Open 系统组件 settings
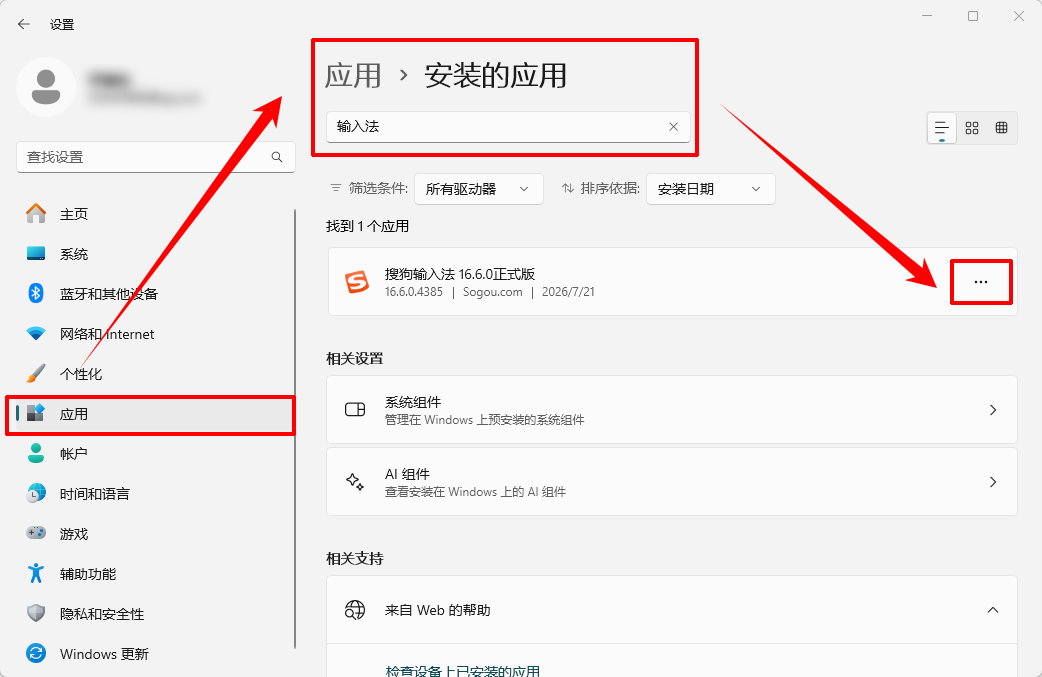1042x677 pixels. click(x=672, y=410)
